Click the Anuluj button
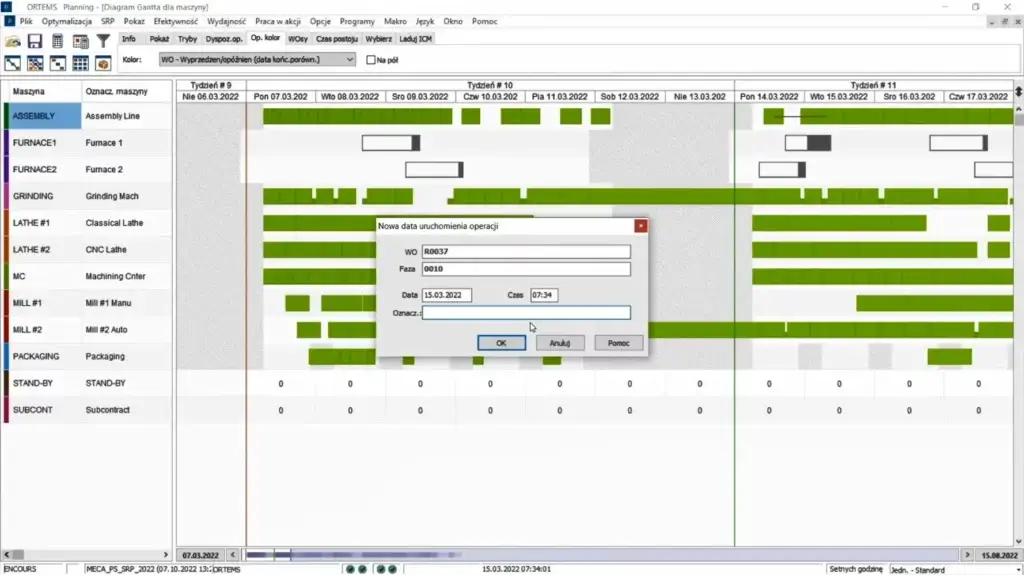The width and height of the screenshot is (1024, 576). (x=559, y=343)
